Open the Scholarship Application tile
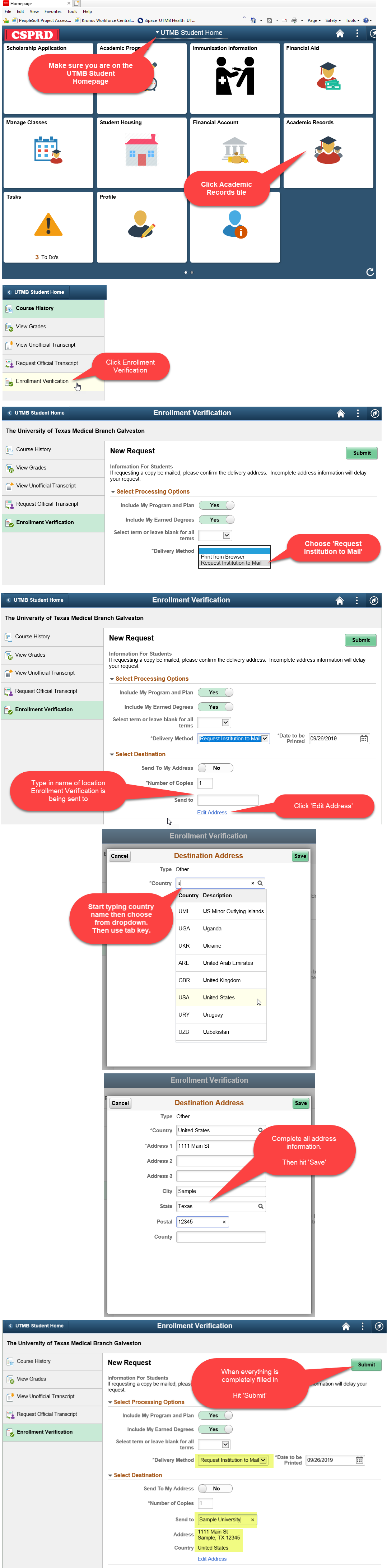Viewport: 387px width, 1568px height. pos(48,78)
